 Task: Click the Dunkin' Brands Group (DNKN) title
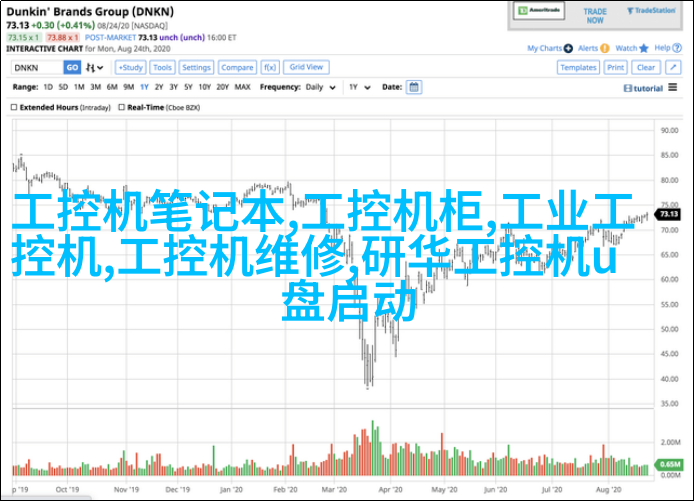[90, 12]
